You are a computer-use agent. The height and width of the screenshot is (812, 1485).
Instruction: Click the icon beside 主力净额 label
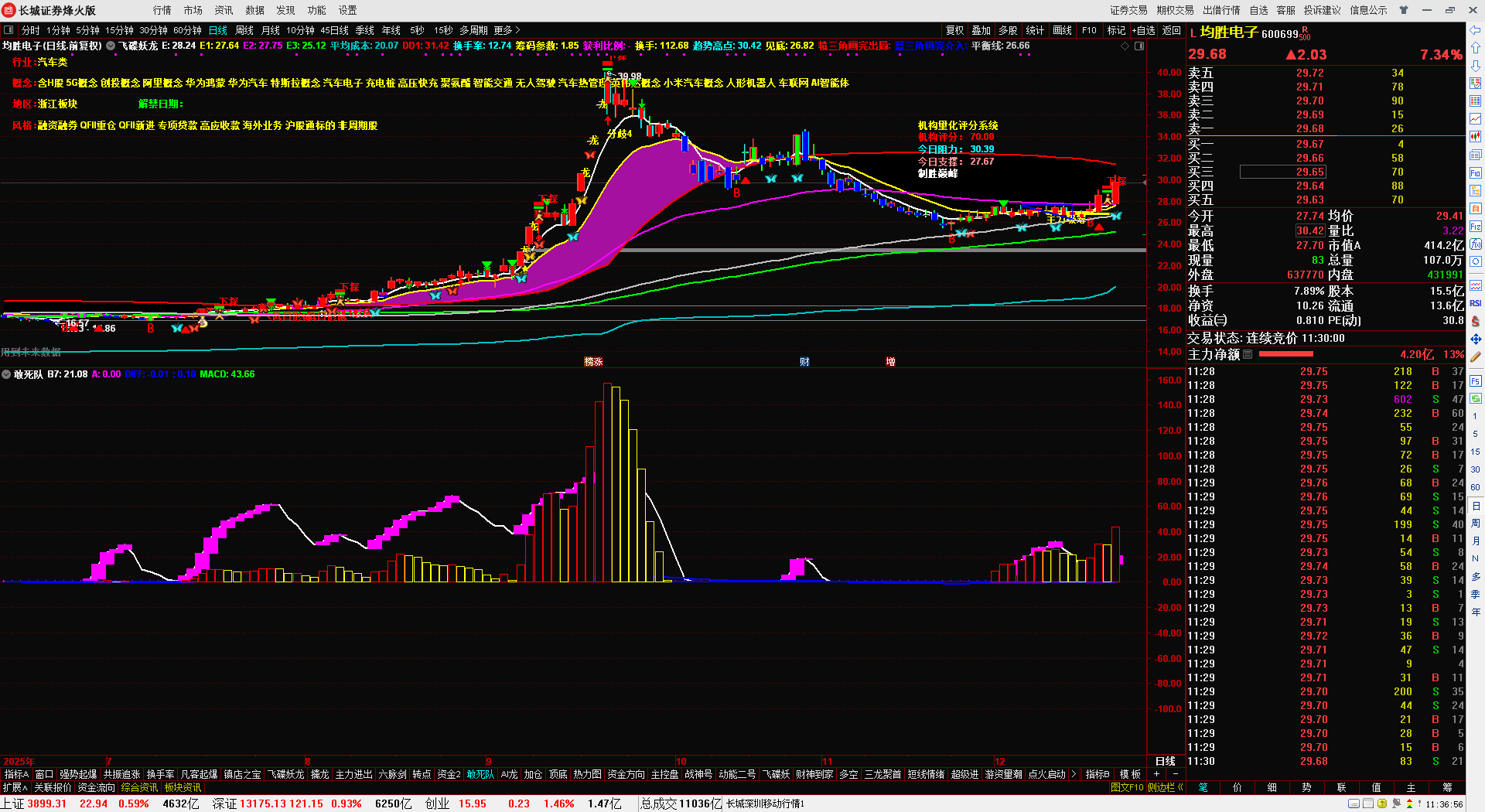[x=1248, y=354]
